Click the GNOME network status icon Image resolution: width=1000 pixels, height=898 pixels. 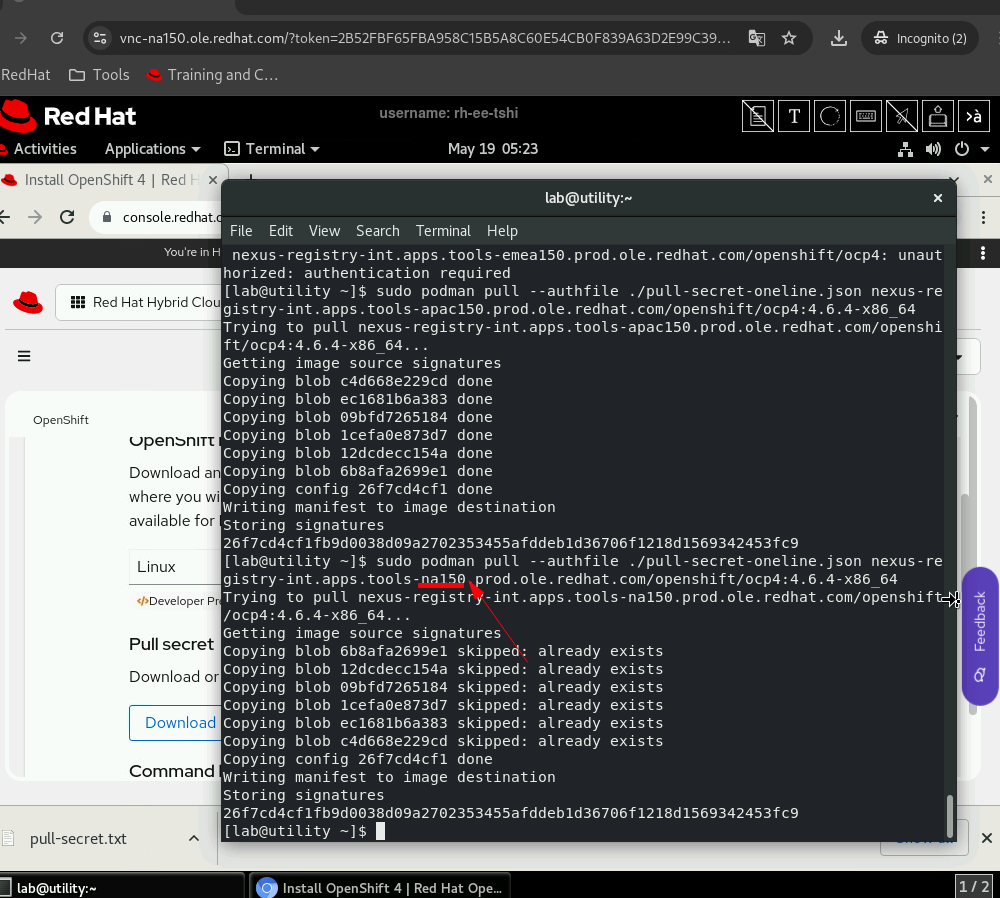(905, 149)
